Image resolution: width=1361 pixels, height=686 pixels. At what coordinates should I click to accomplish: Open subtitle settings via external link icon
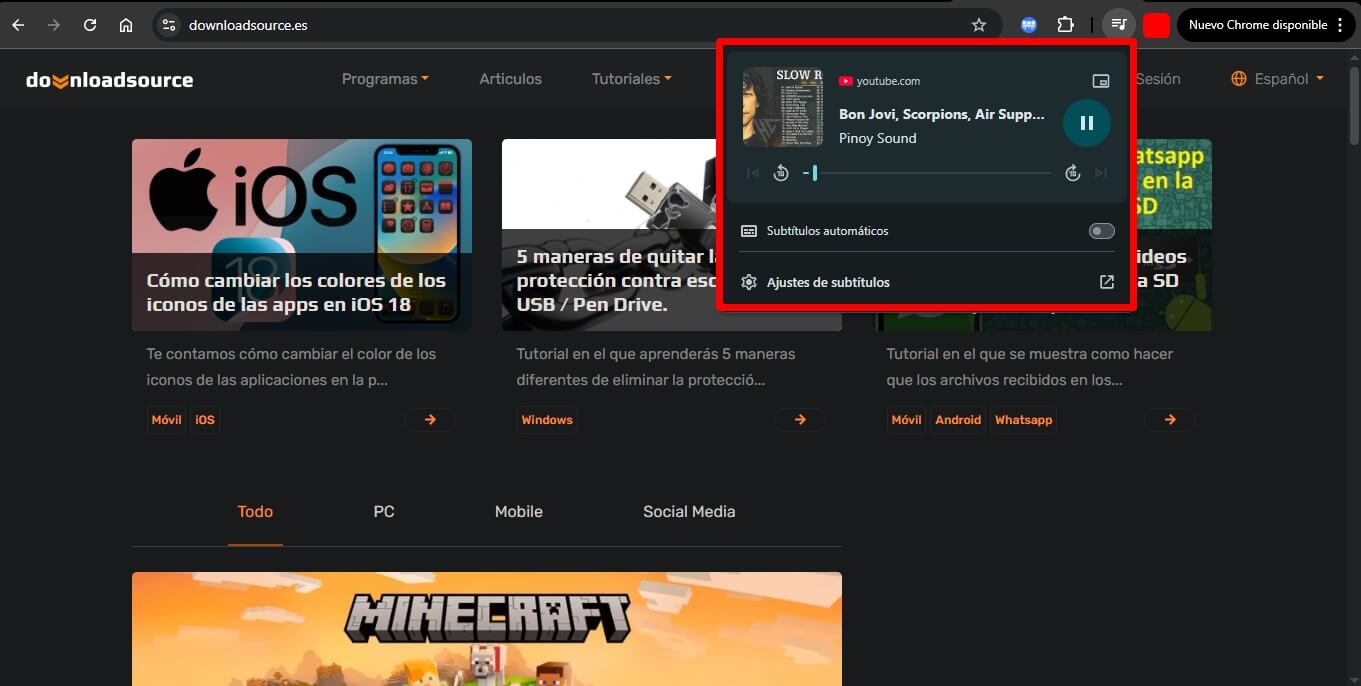point(1106,282)
